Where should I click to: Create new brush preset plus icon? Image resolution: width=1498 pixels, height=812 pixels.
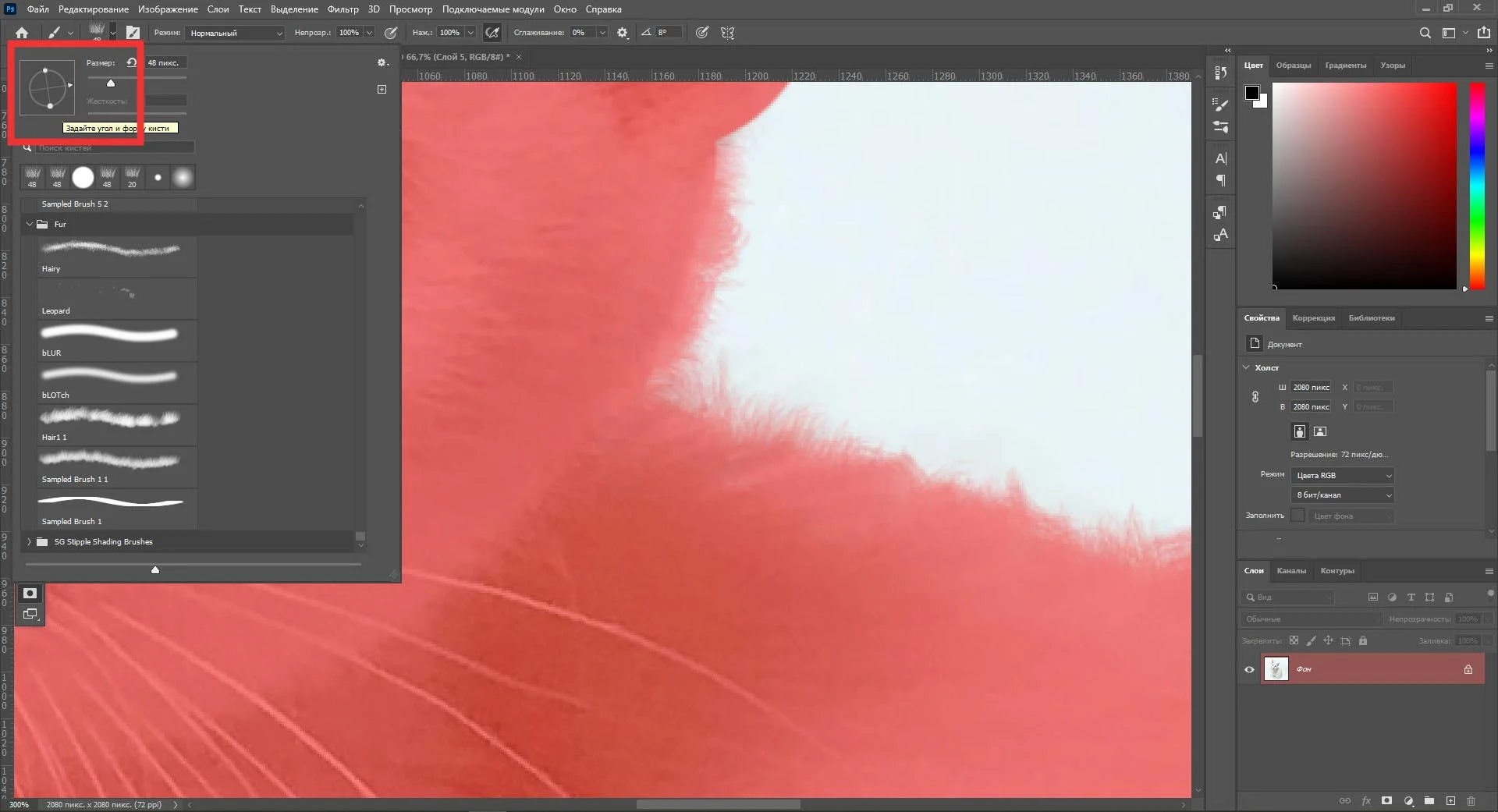click(x=382, y=89)
